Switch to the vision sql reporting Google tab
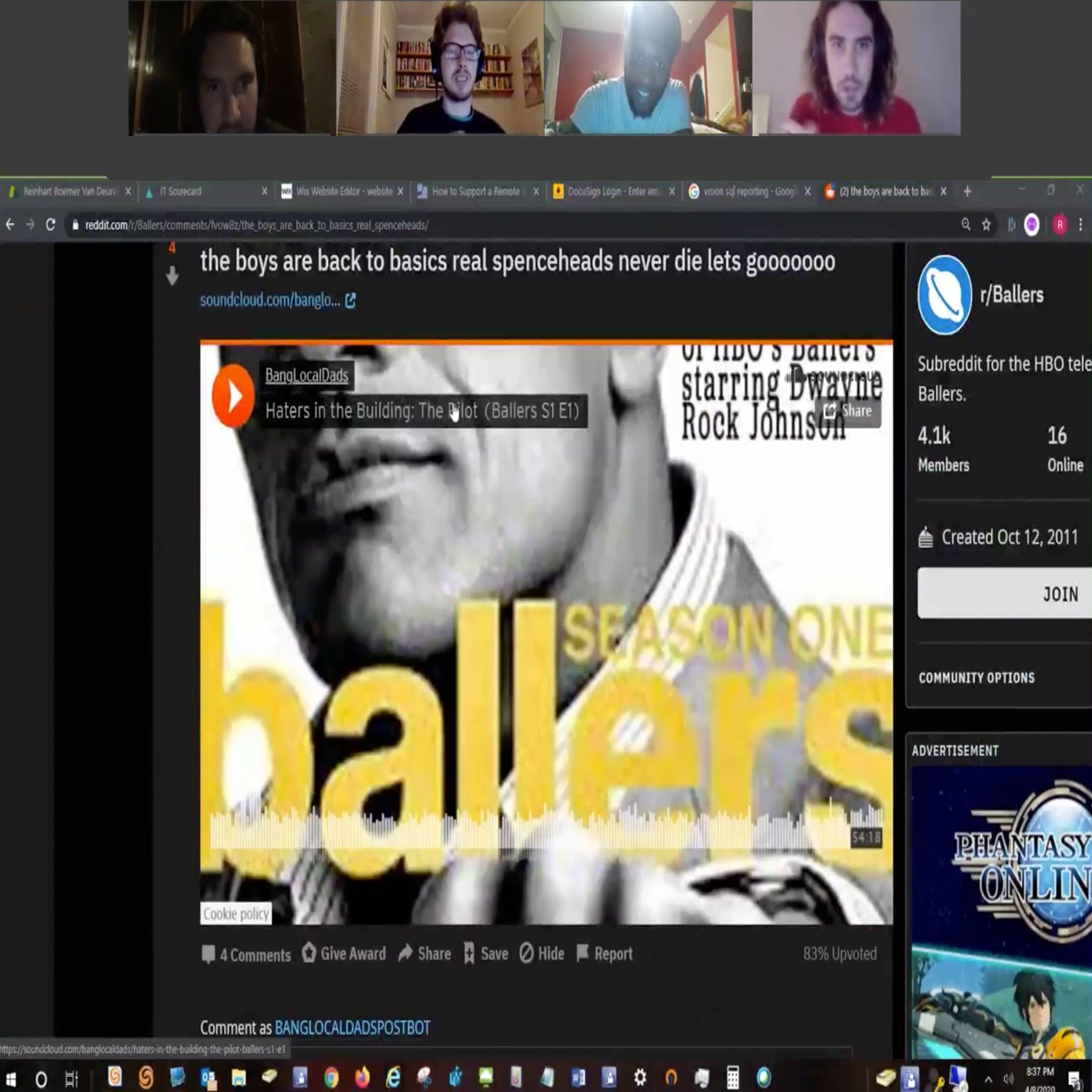 [x=749, y=191]
